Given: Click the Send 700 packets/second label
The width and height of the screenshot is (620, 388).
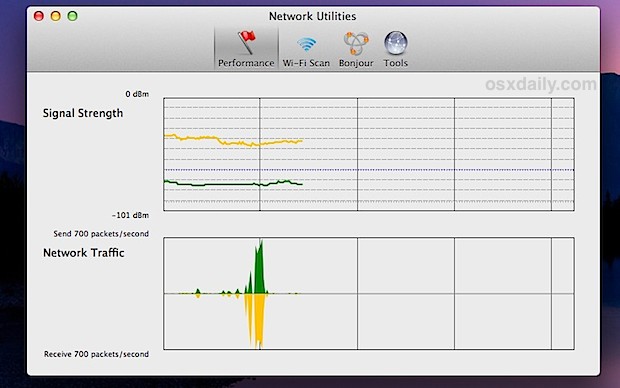Looking at the screenshot, I should coord(101,234).
